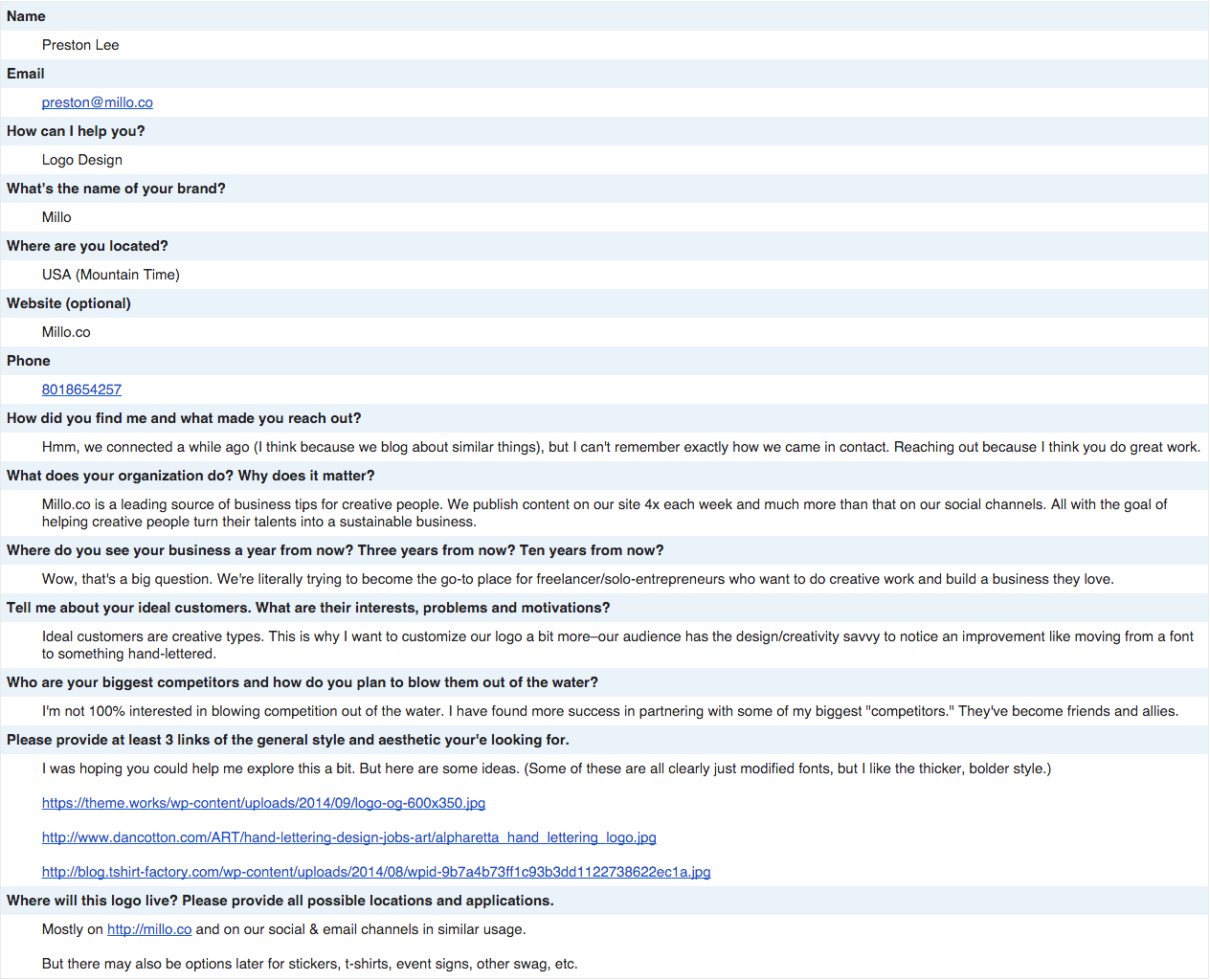The height and width of the screenshot is (980, 1210).
Task: Click the 'What does your organization do?' heading
Action: [190, 476]
